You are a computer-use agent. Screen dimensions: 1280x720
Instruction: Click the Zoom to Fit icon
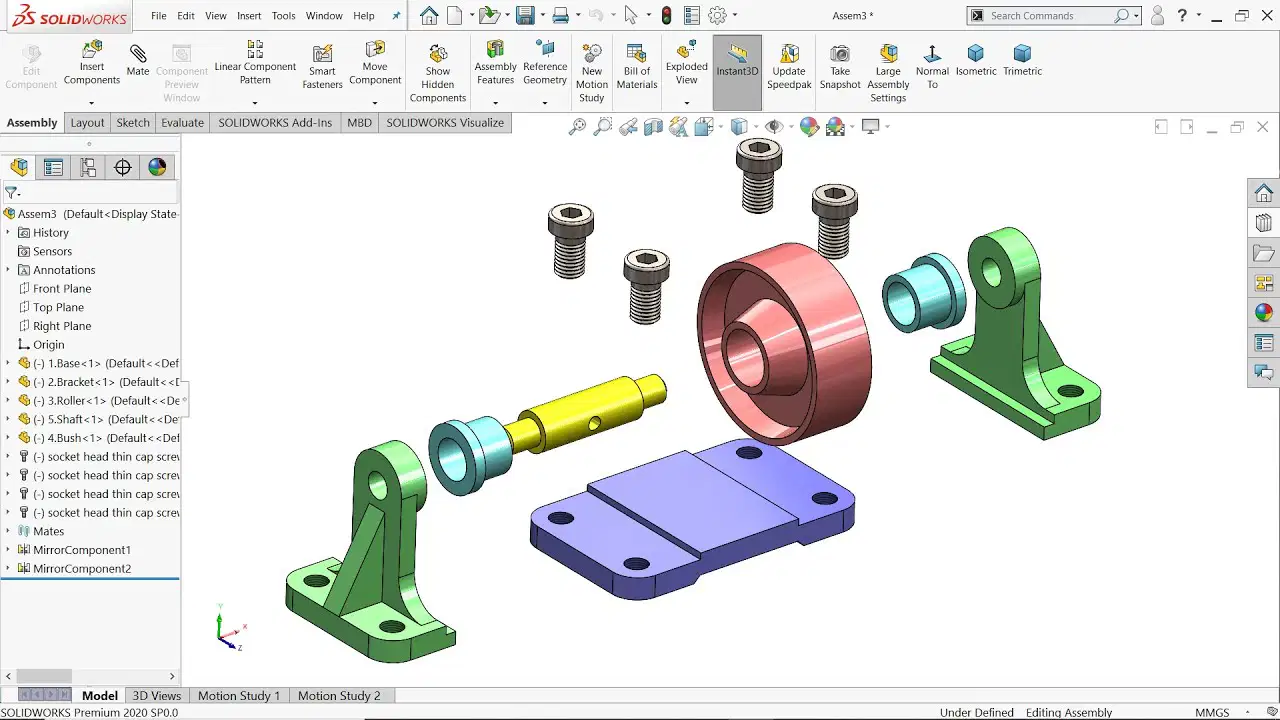pyautogui.click(x=577, y=126)
